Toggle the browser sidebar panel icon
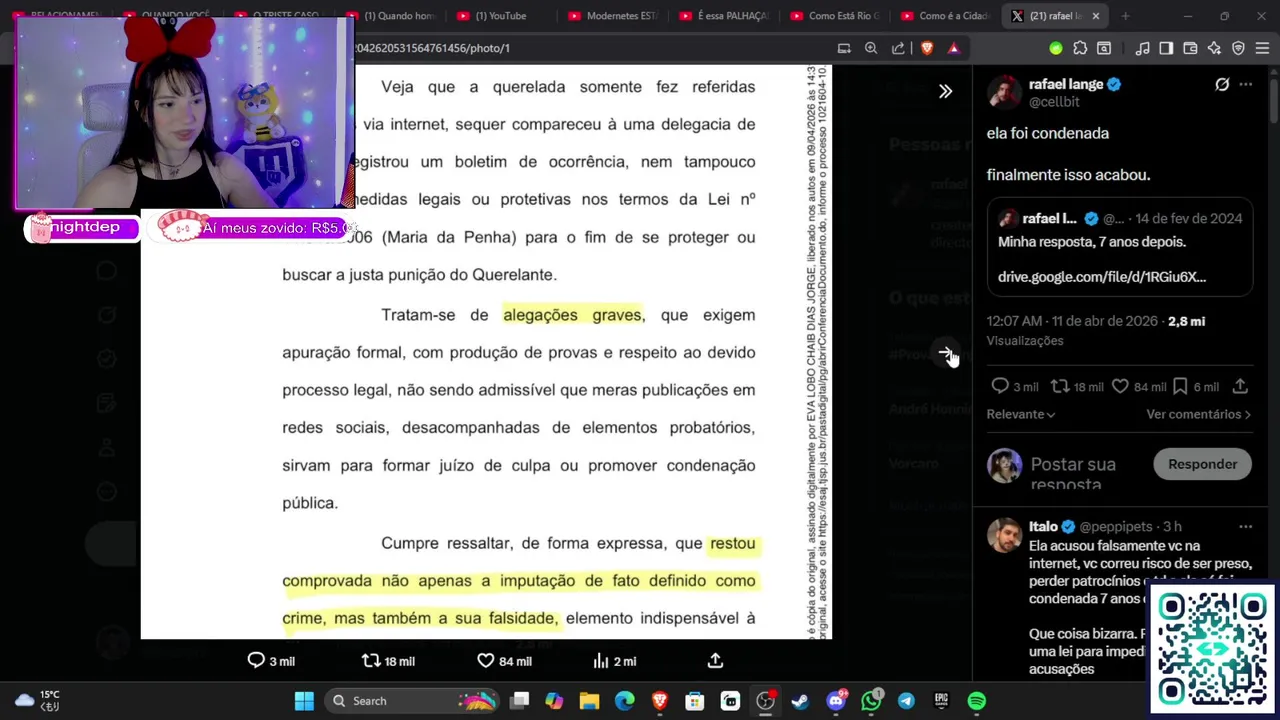 pyautogui.click(x=1166, y=48)
